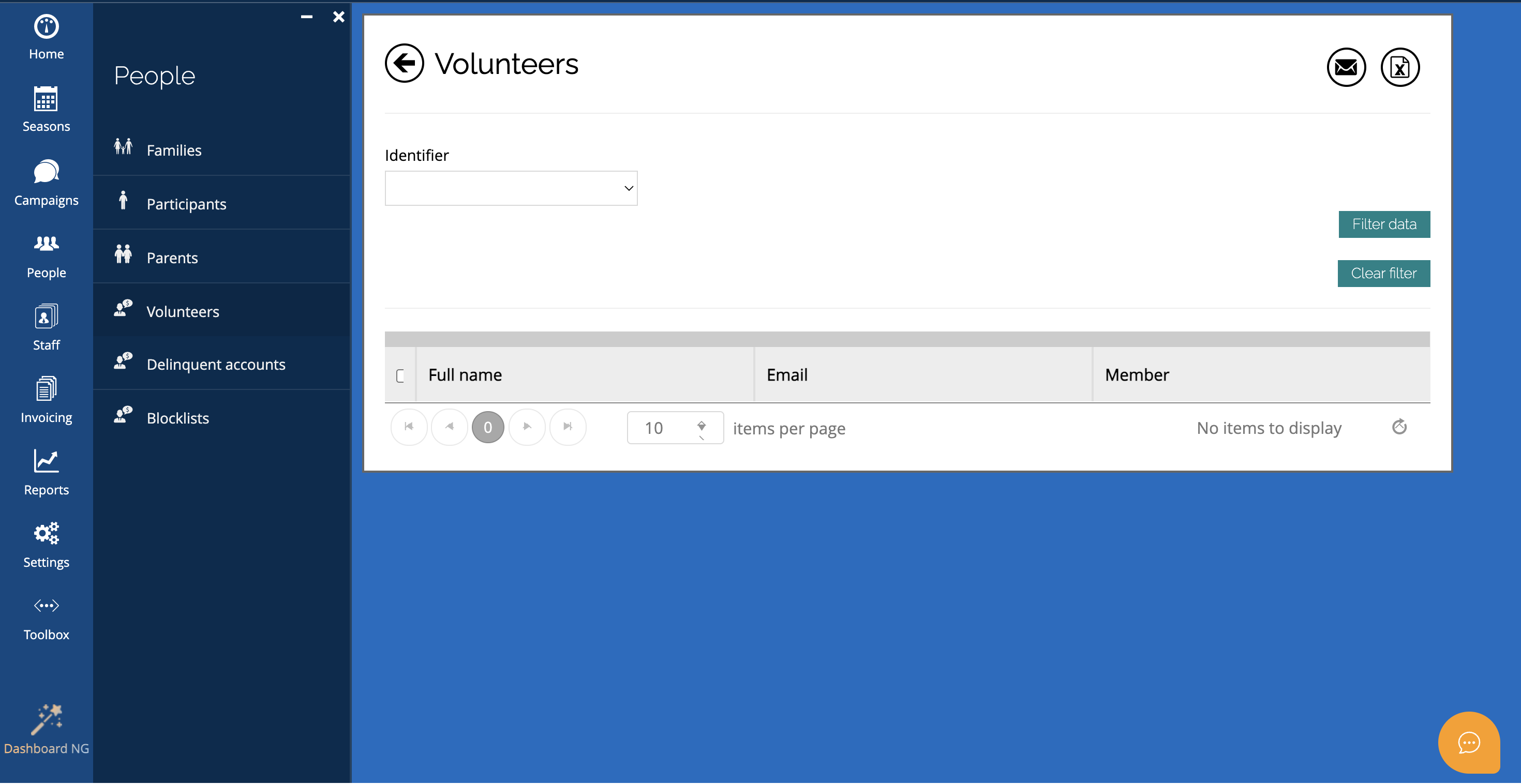The height and width of the screenshot is (784, 1521).
Task: Send email using the envelope icon
Action: 1346,67
